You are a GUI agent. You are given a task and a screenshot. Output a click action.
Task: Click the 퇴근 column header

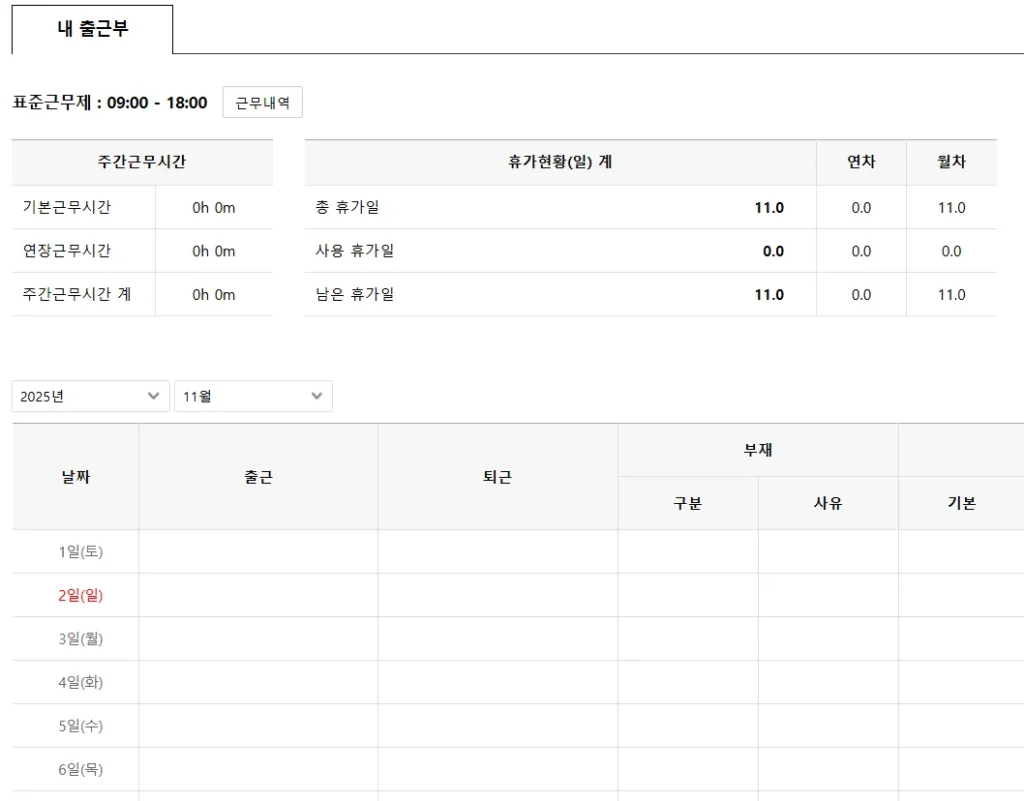(x=497, y=477)
